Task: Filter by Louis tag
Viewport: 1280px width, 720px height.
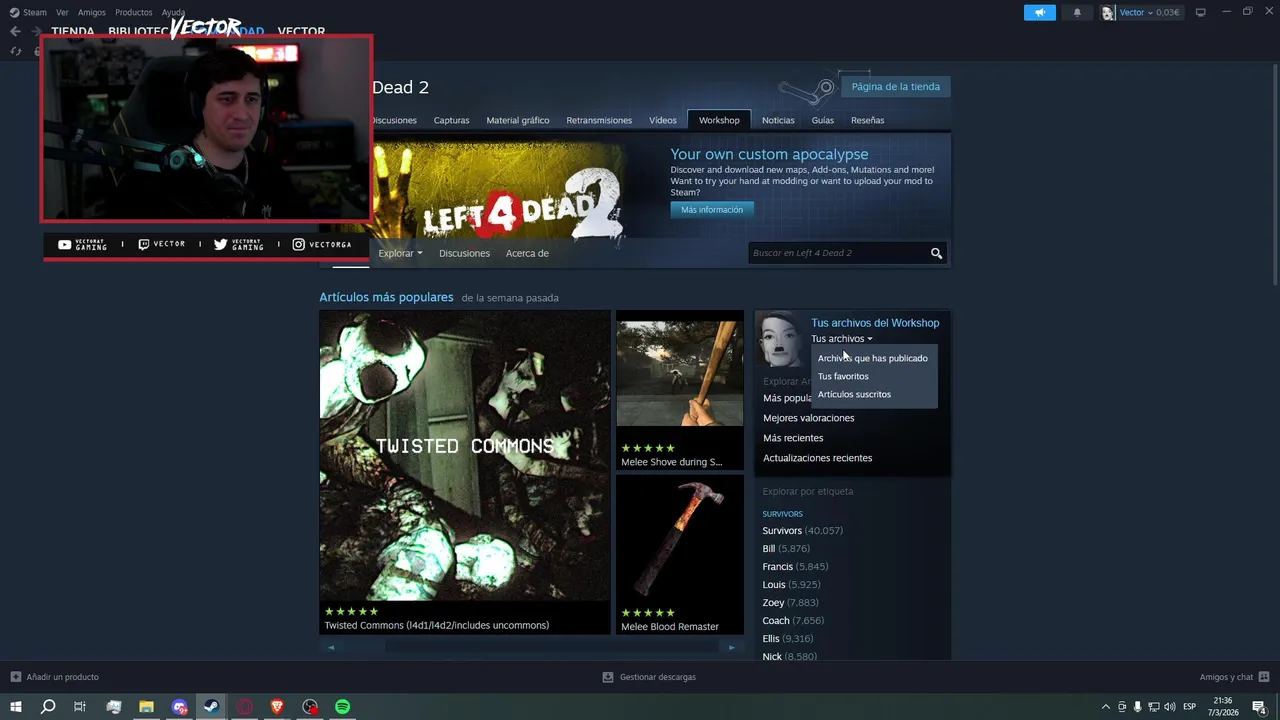Action: click(x=791, y=585)
